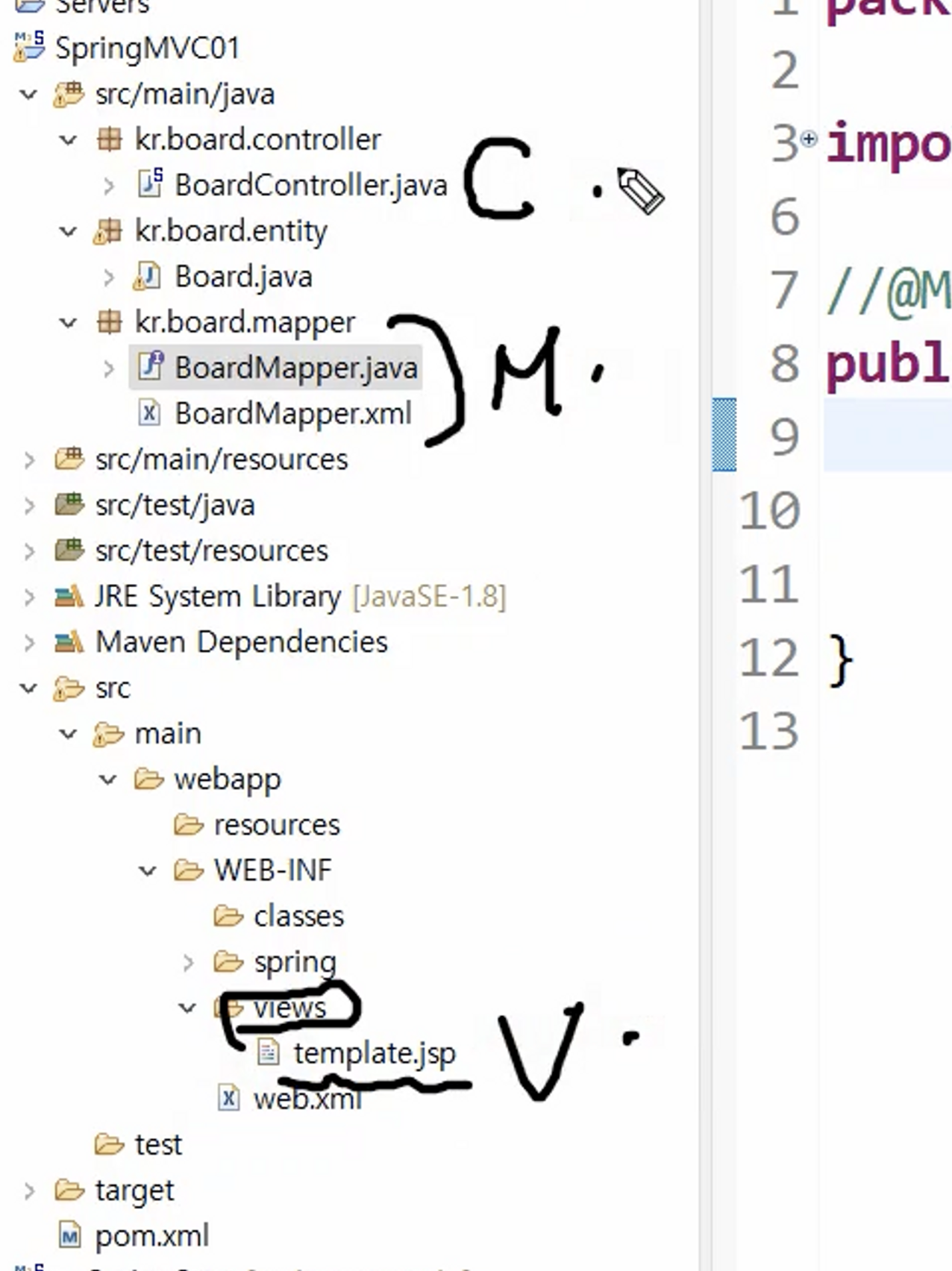Click the BoardController.java file icon
Image resolution: width=952 pixels, height=1271 pixels.
pyautogui.click(x=149, y=184)
